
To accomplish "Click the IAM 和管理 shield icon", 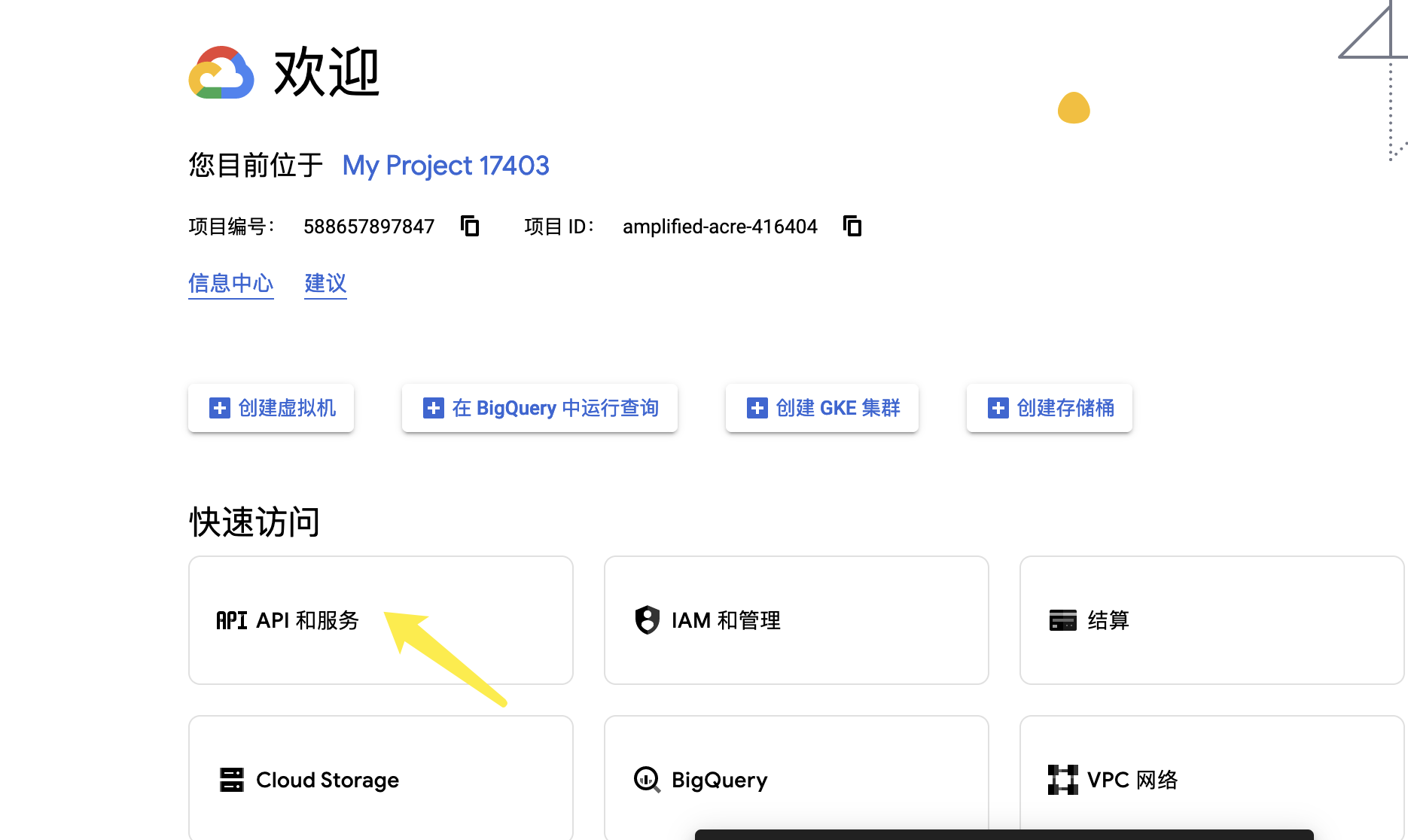I will coord(646,620).
